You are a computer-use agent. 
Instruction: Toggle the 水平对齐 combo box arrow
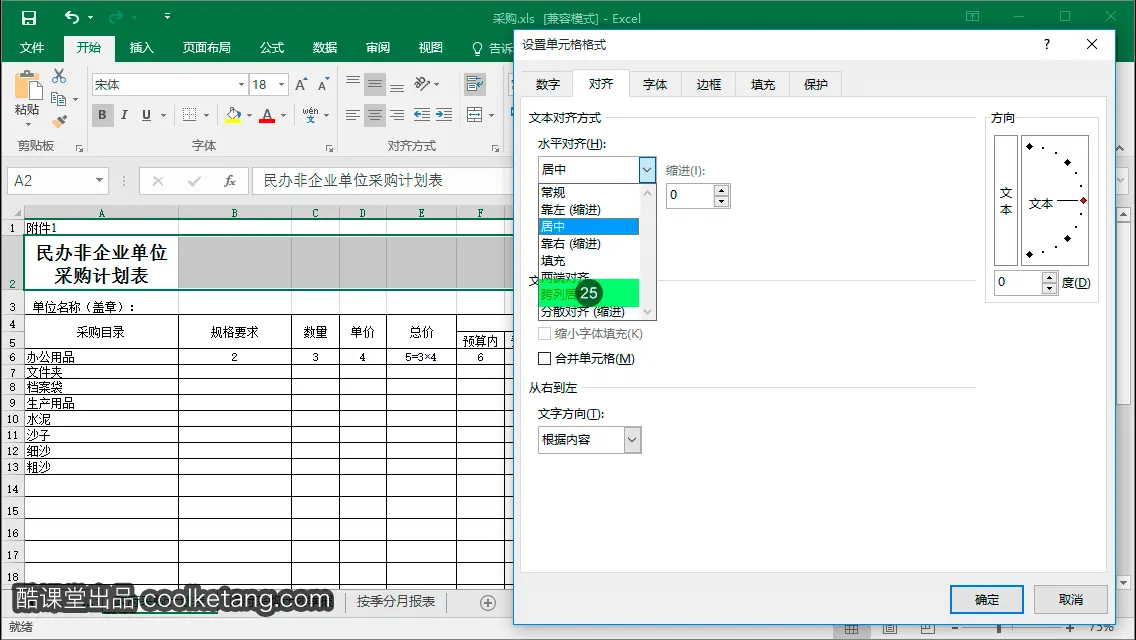click(647, 170)
